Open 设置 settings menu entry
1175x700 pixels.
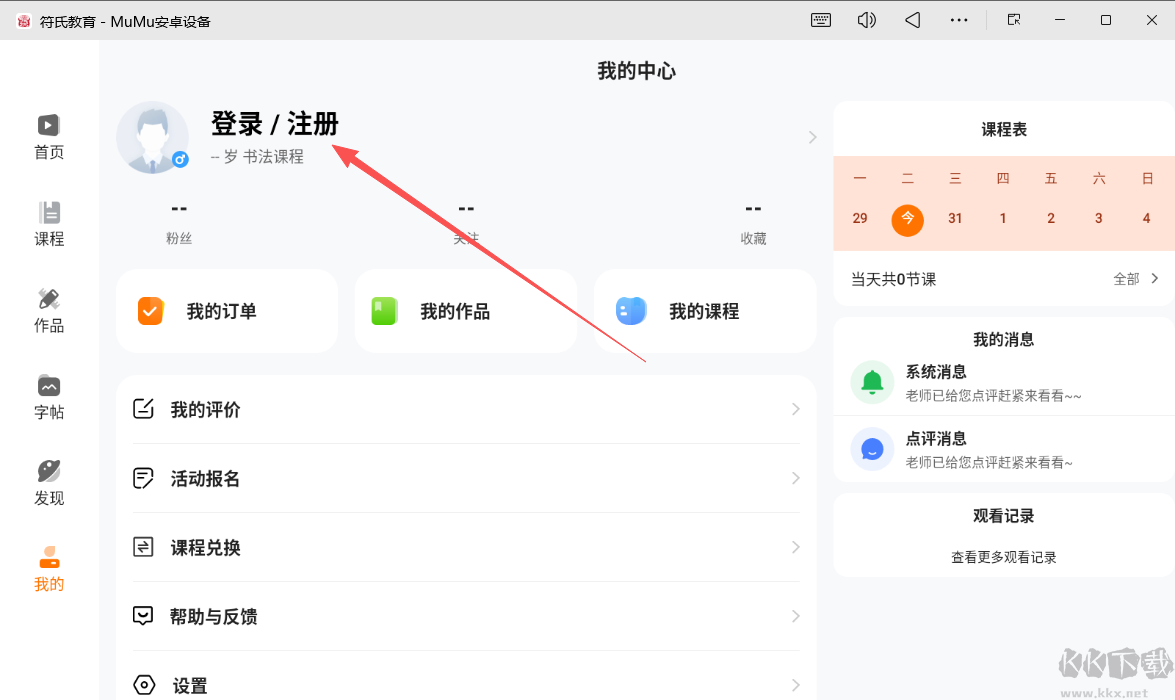(x=188, y=685)
